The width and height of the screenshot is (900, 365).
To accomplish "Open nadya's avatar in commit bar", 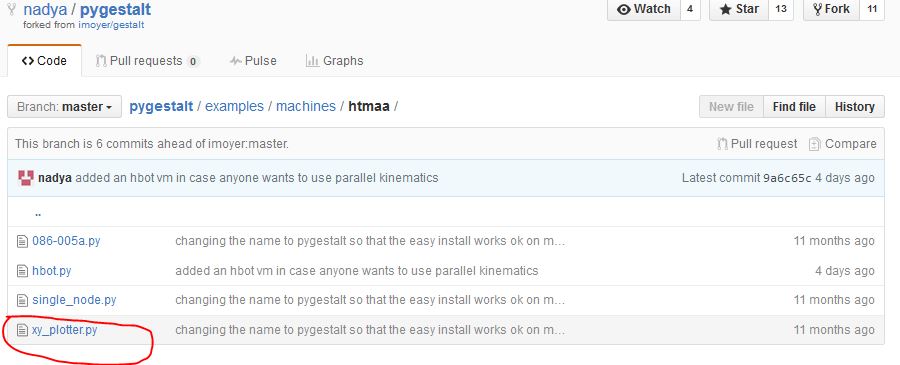I will click(26, 178).
